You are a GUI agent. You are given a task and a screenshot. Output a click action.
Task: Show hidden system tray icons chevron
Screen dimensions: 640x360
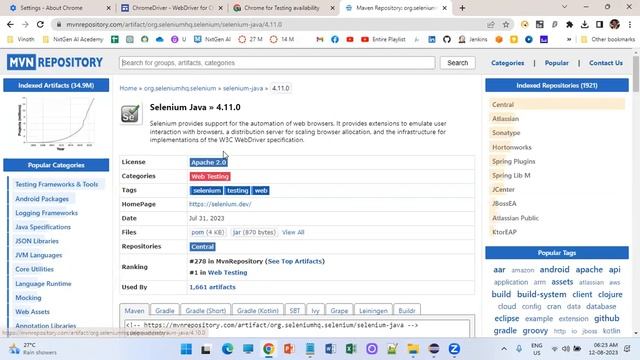point(504,349)
